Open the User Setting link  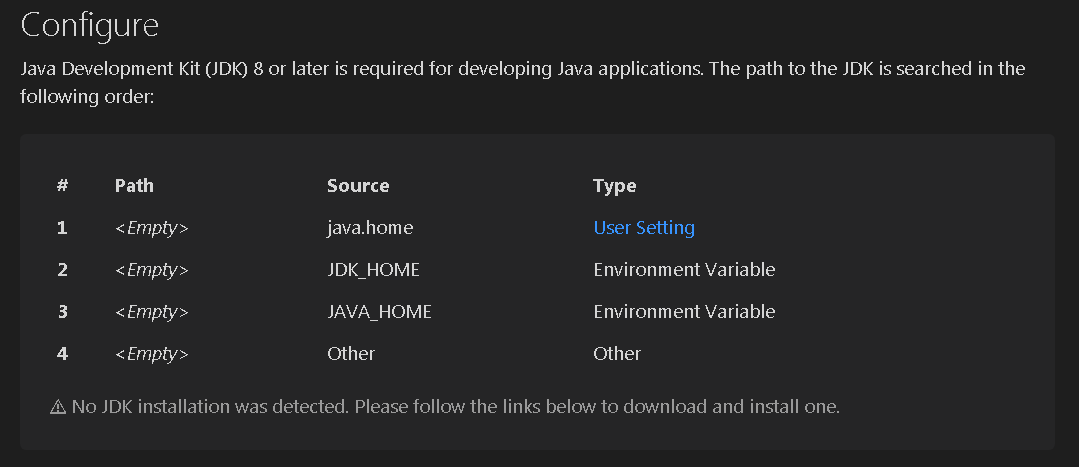(x=644, y=228)
